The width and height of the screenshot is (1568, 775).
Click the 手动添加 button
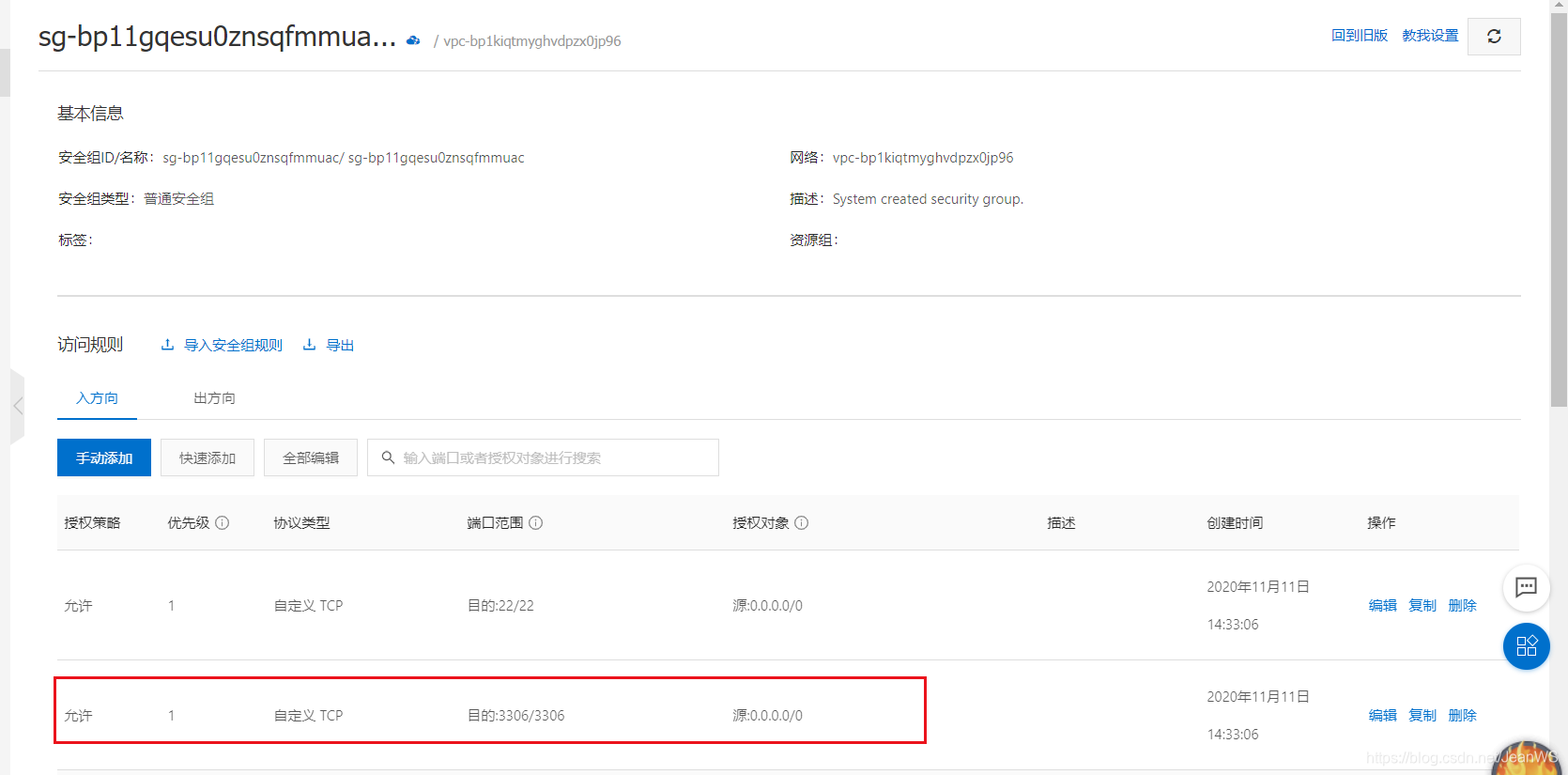click(104, 457)
